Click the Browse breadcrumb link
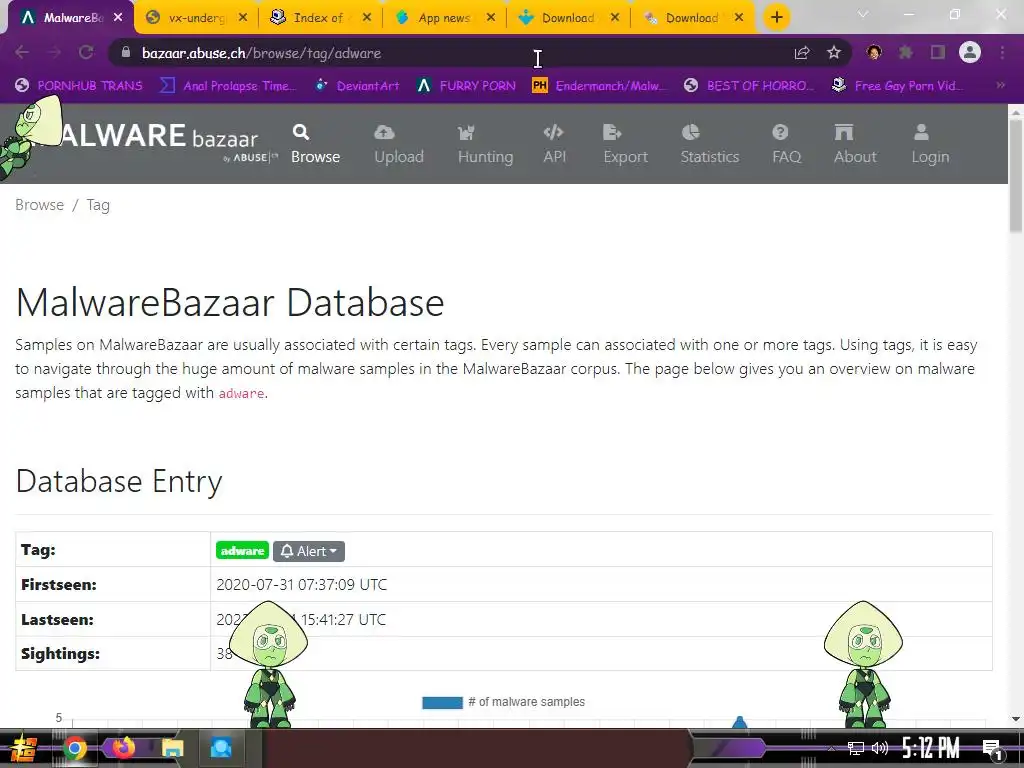1024x768 pixels. (40, 205)
